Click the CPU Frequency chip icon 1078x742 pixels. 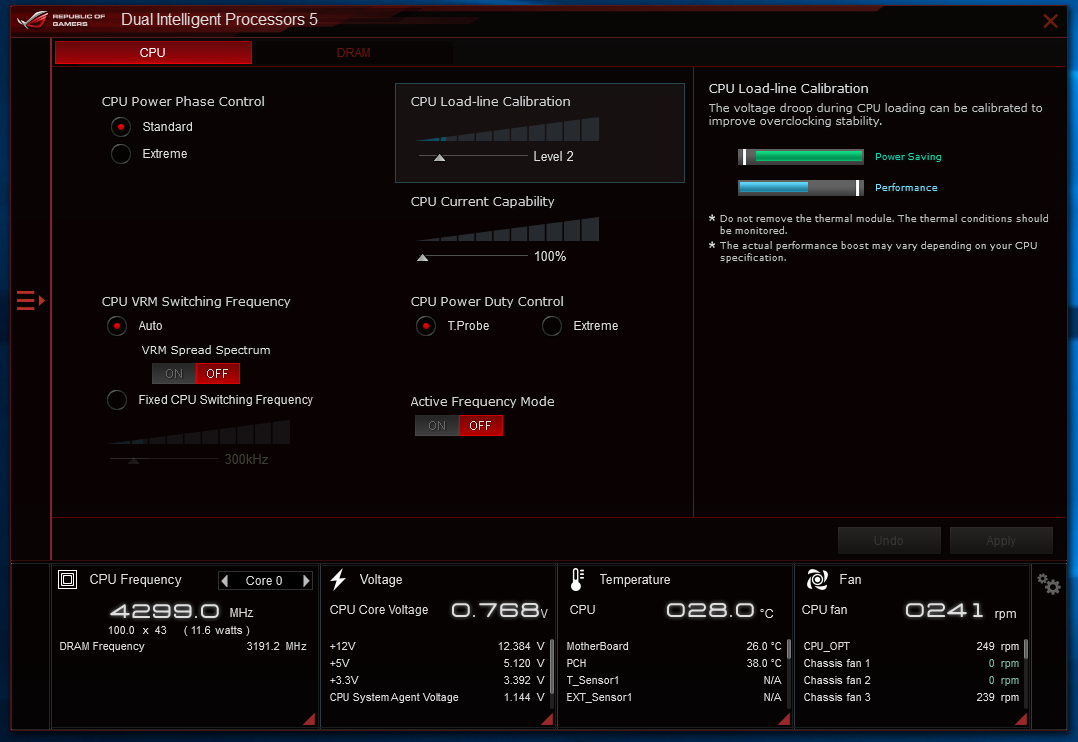[x=67, y=580]
